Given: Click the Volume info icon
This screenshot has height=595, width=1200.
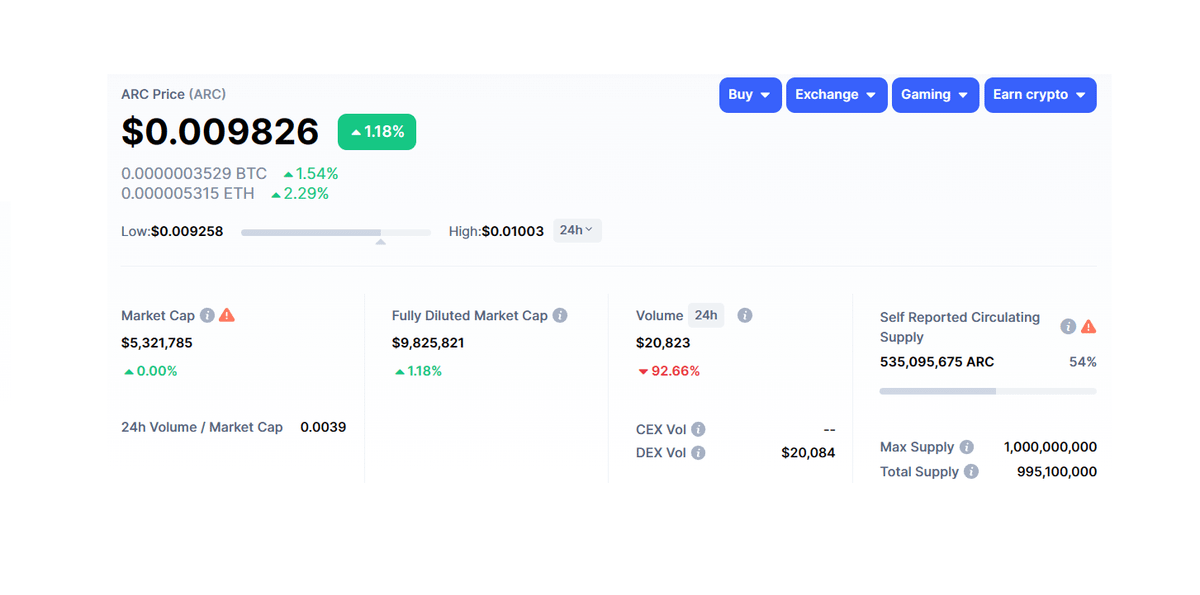Looking at the screenshot, I should click(745, 315).
